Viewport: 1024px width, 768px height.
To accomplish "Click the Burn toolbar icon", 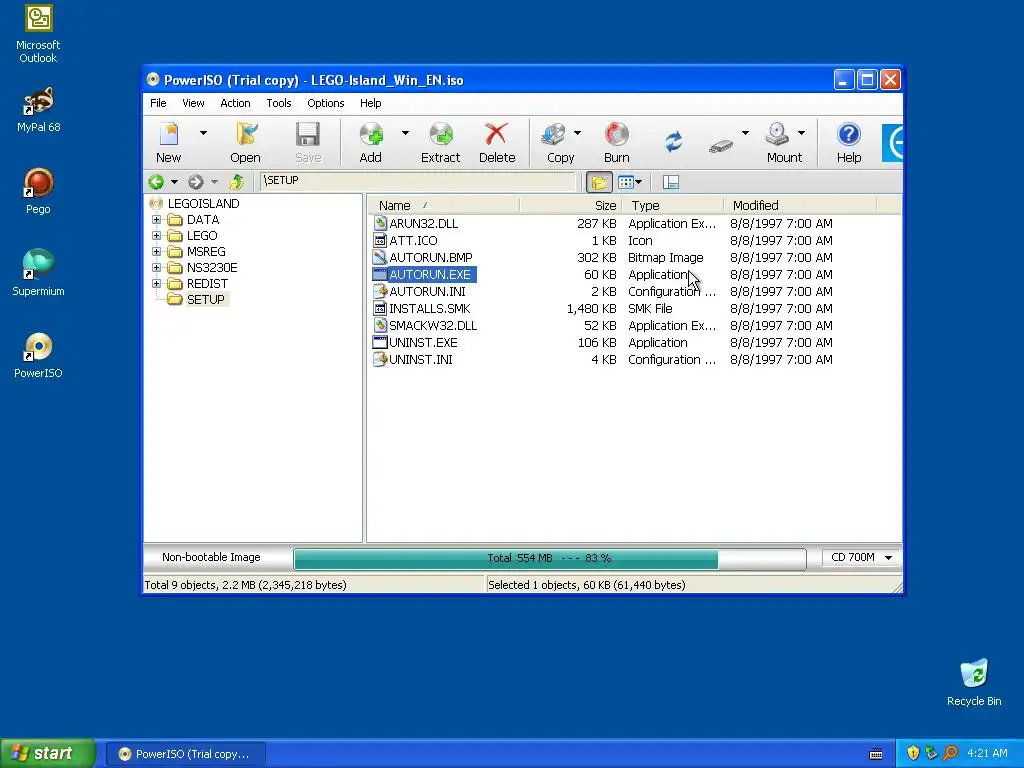I will (616, 142).
